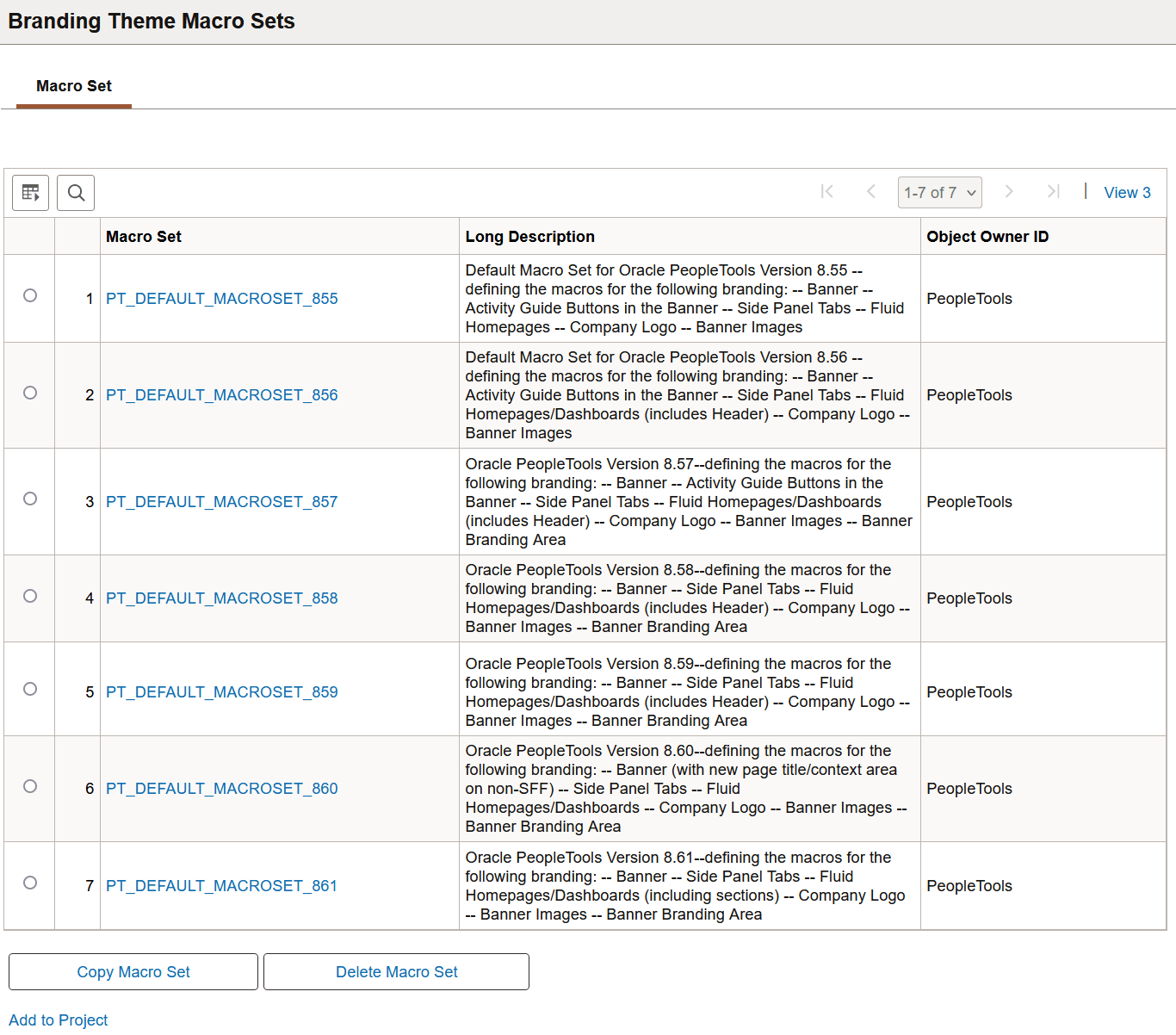
Task: Select radio button for PT_DEFAULT_MACROSET_855 row
Action: click(30, 295)
